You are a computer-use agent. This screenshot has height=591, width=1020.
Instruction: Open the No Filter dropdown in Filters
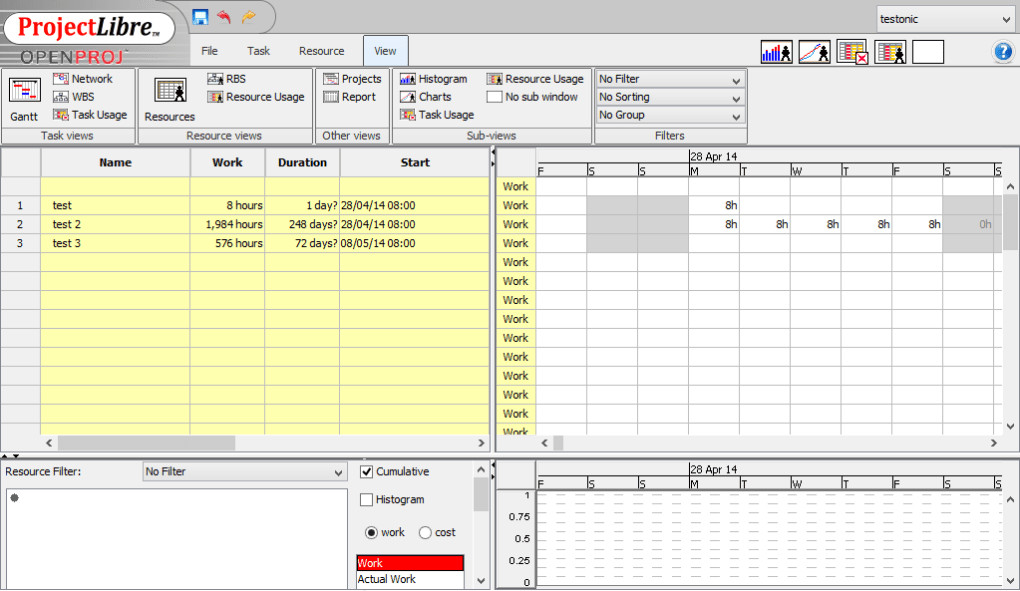click(670, 79)
